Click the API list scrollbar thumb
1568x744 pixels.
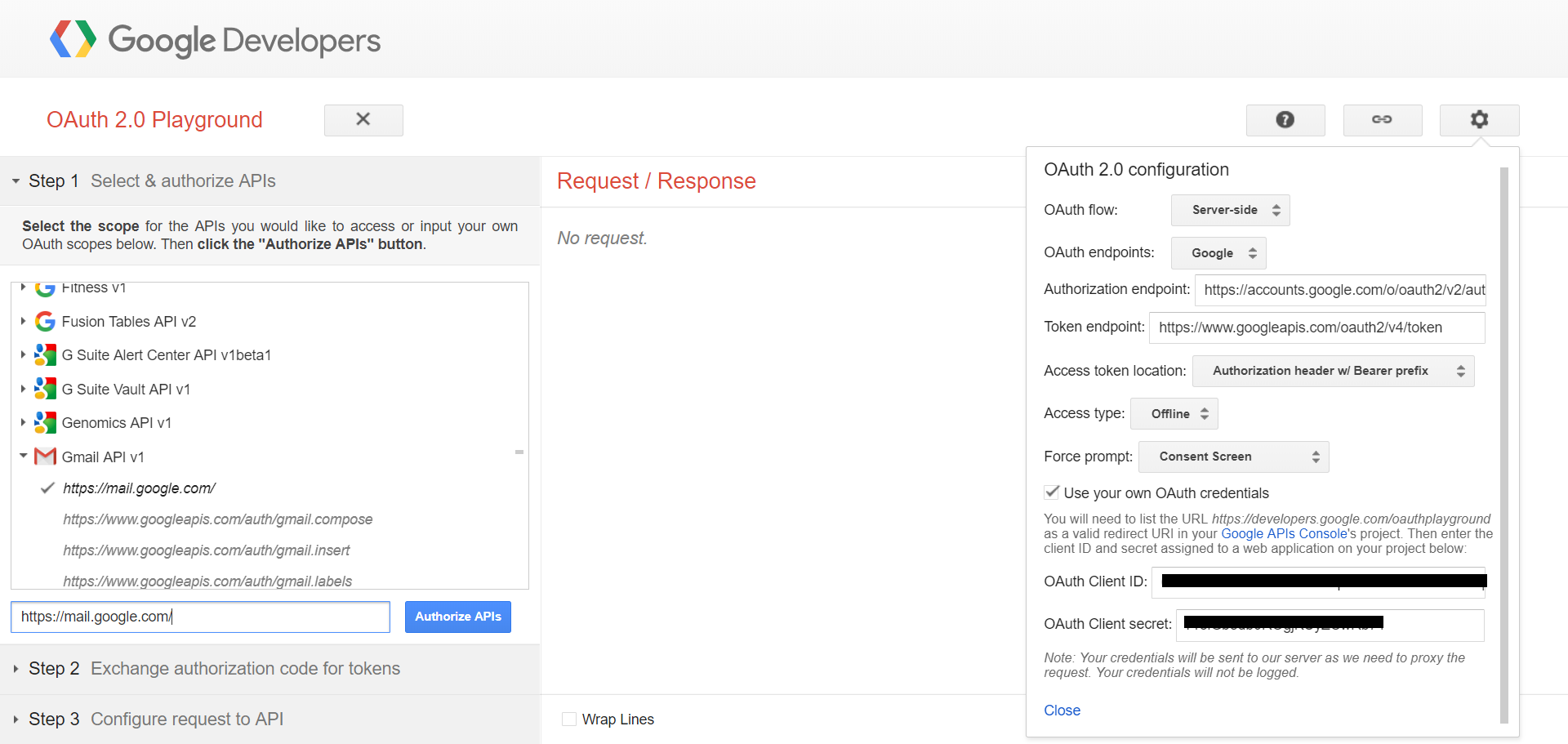pyautogui.click(x=519, y=452)
